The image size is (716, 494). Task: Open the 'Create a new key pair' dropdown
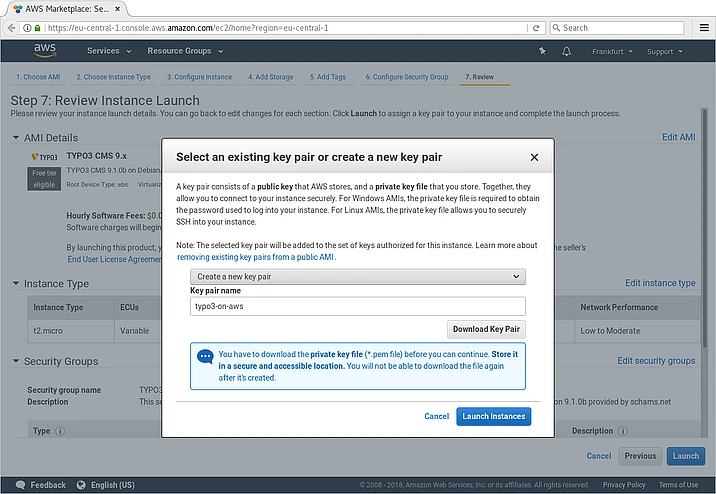[358, 276]
